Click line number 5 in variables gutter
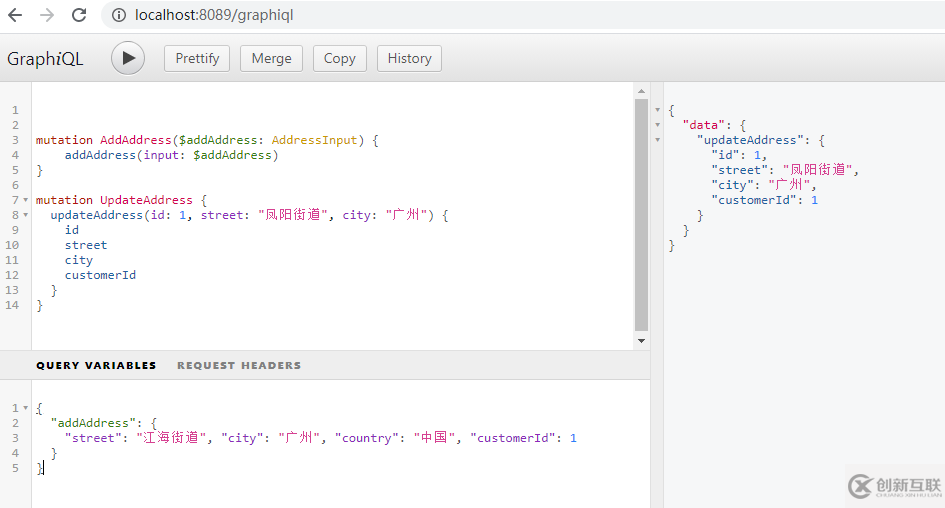The height and width of the screenshot is (508, 945). click(x=15, y=468)
